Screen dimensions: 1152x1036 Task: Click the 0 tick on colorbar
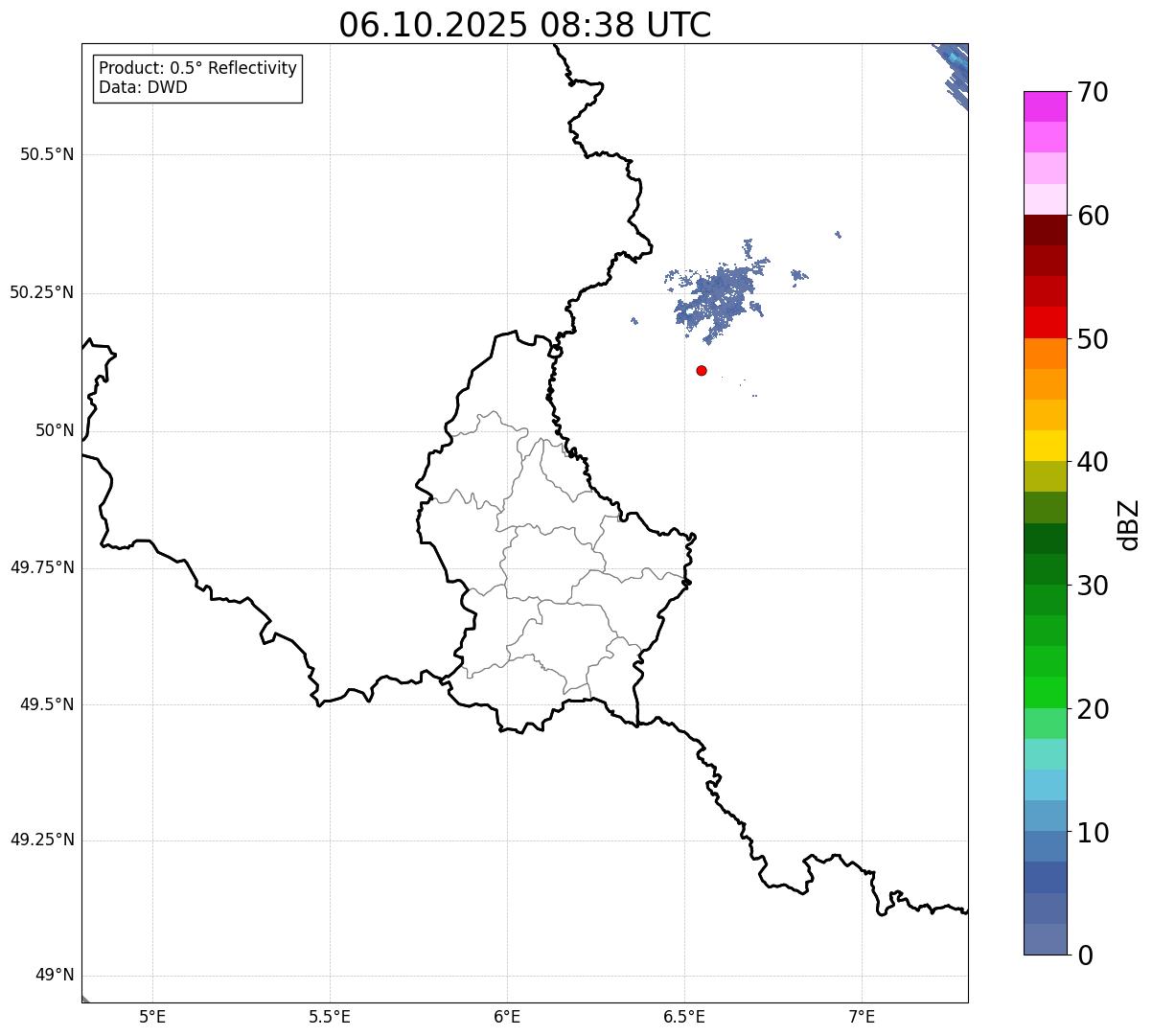1085,955
